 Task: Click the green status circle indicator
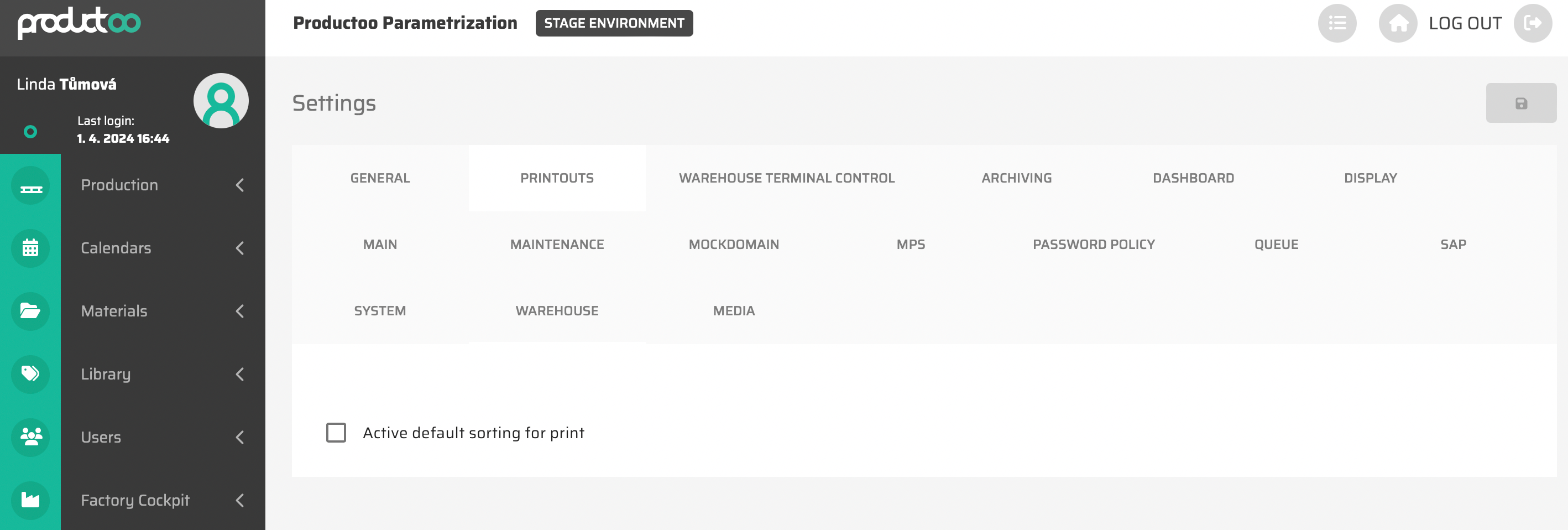30,132
